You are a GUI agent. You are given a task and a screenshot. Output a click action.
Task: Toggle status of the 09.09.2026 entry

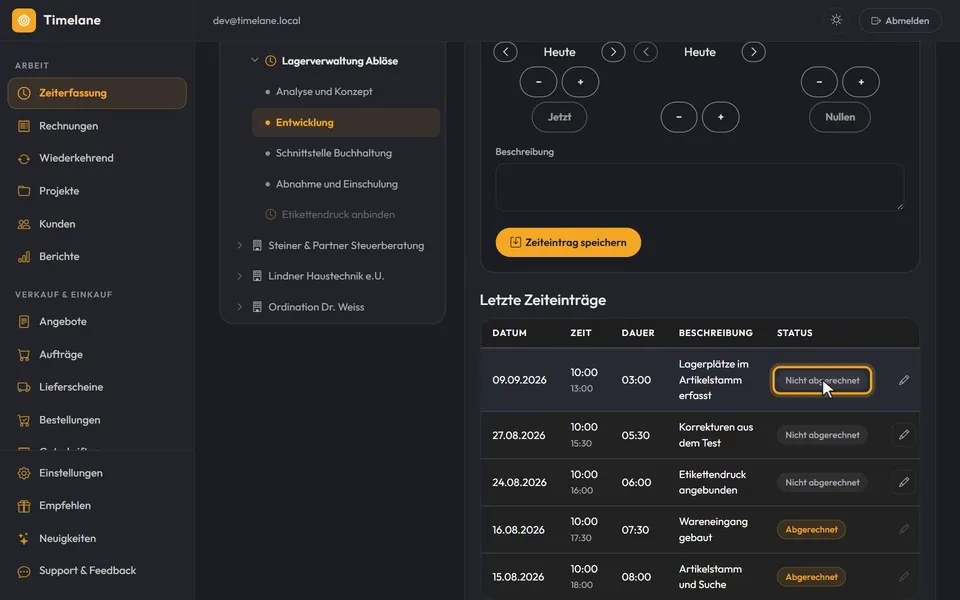(822, 380)
